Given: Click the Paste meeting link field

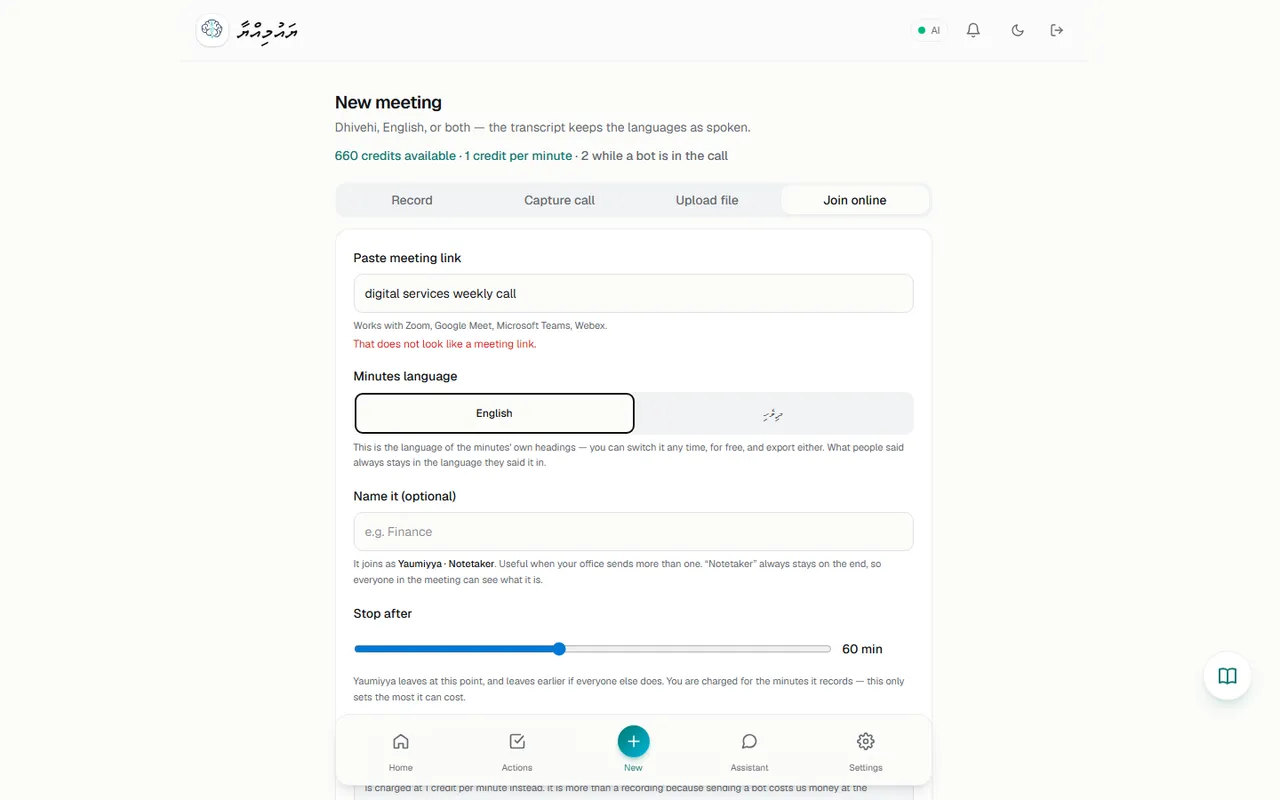Looking at the screenshot, I should (x=633, y=293).
